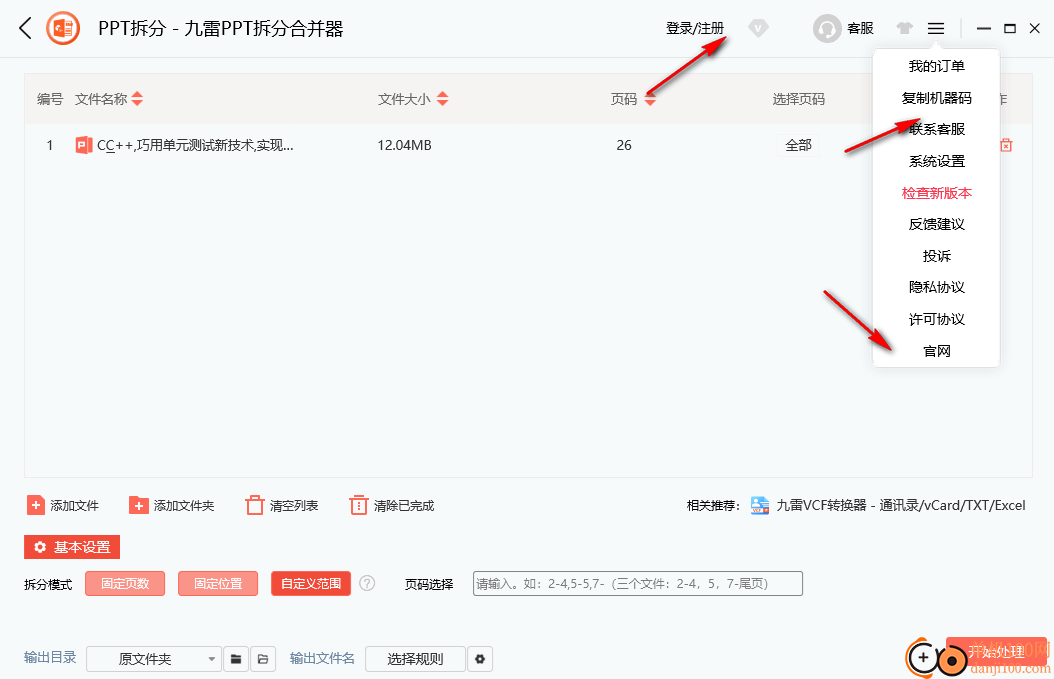
Task: Click the 输出文件名 label
Action: (x=322, y=658)
